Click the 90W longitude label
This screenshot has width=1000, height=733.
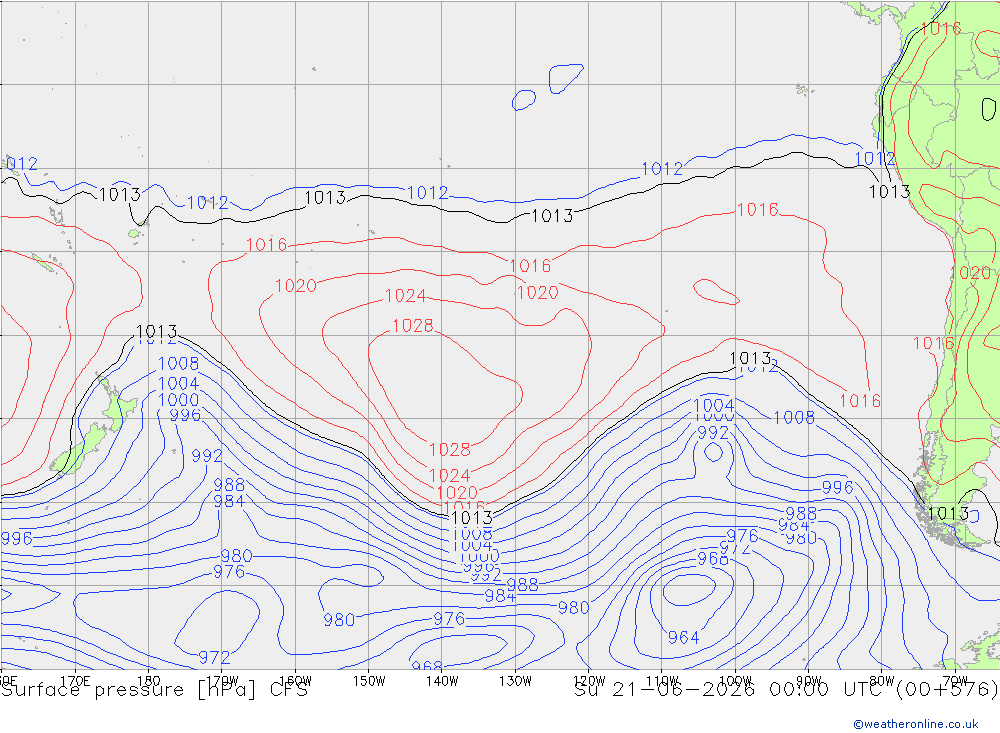coord(809,681)
